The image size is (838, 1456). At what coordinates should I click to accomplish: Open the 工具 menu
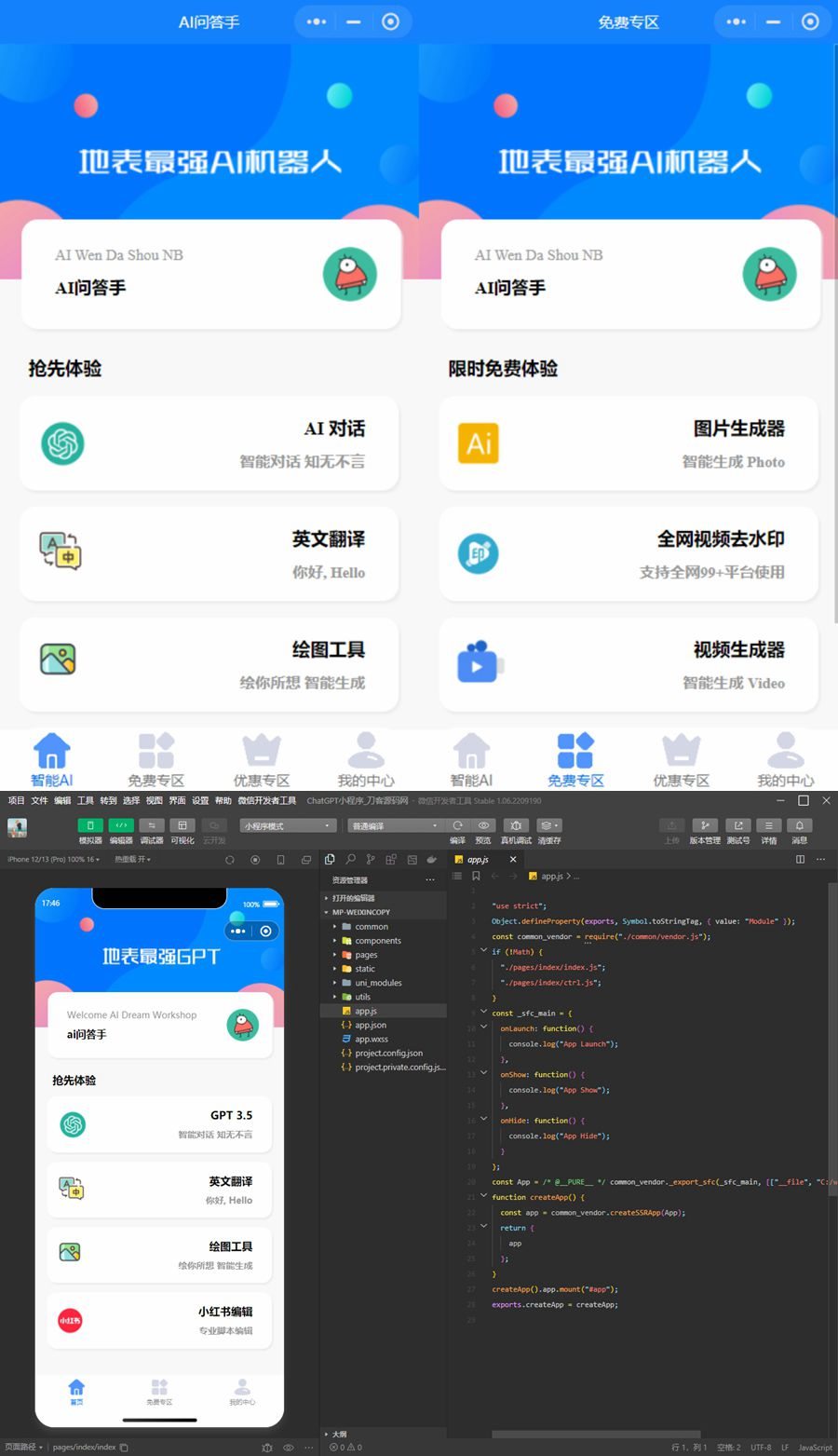[x=85, y=800]
